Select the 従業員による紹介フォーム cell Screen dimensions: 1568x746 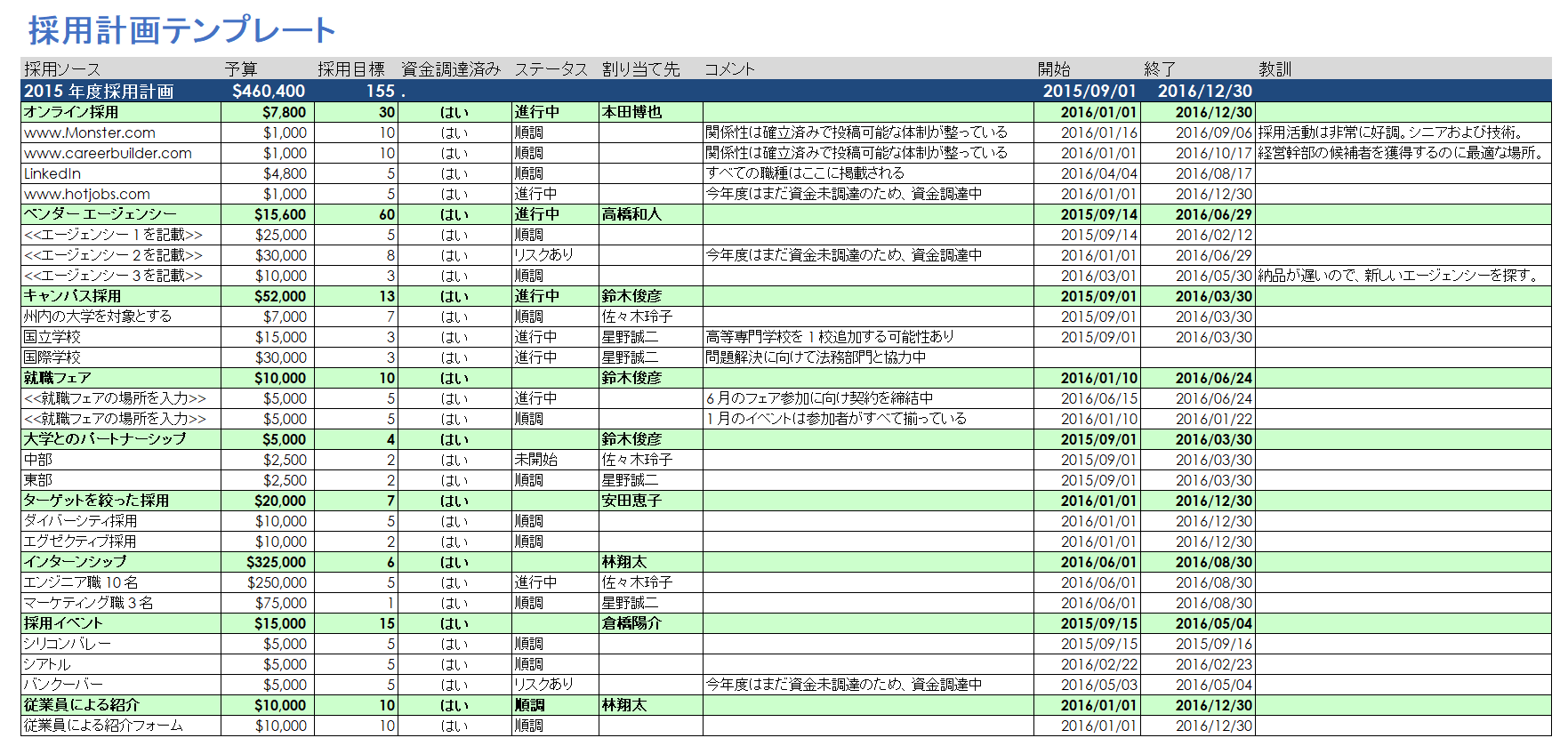point(103,726)
